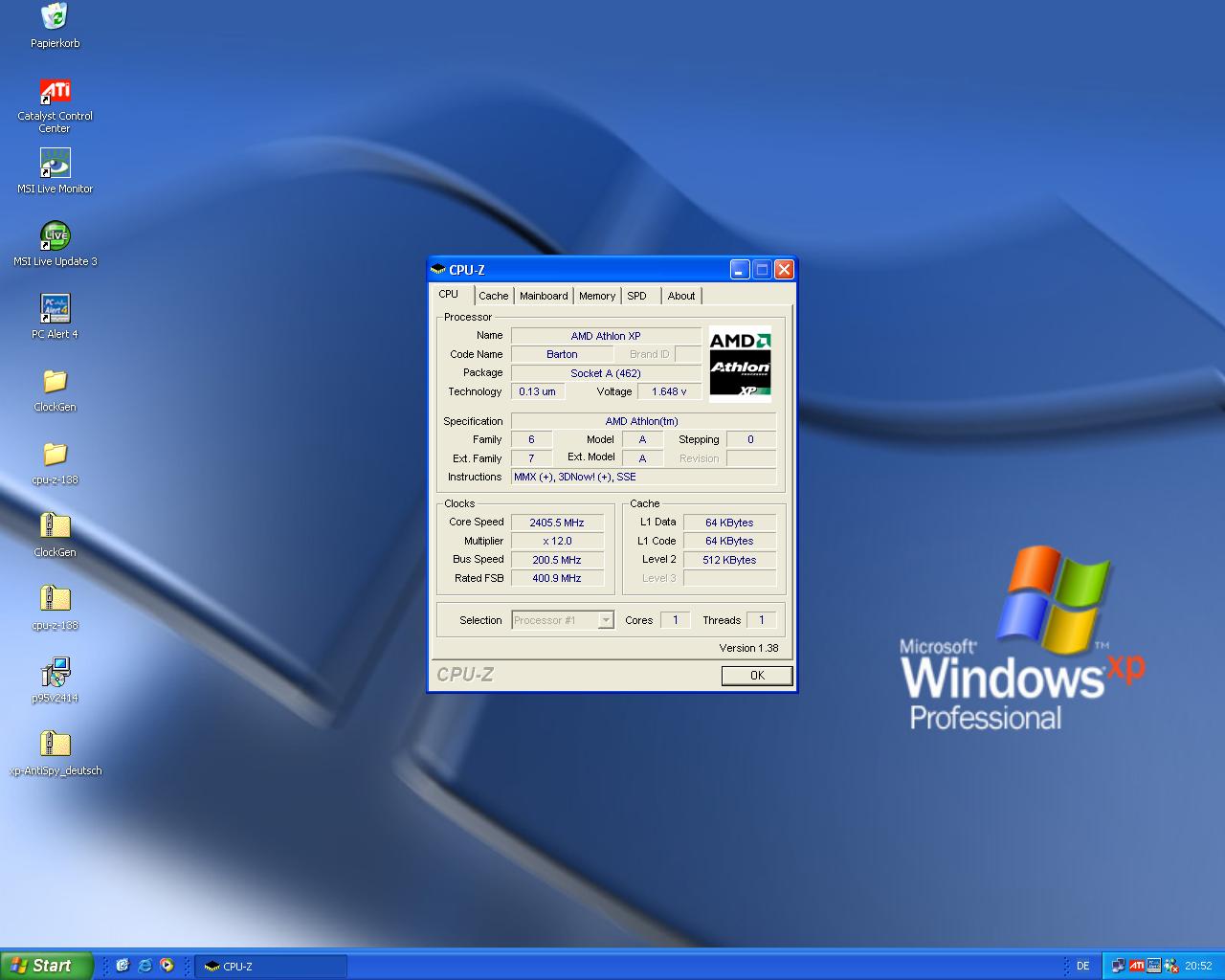
Task: Click the CPU-Z taskbar button
Action: [x=271, y=967]
